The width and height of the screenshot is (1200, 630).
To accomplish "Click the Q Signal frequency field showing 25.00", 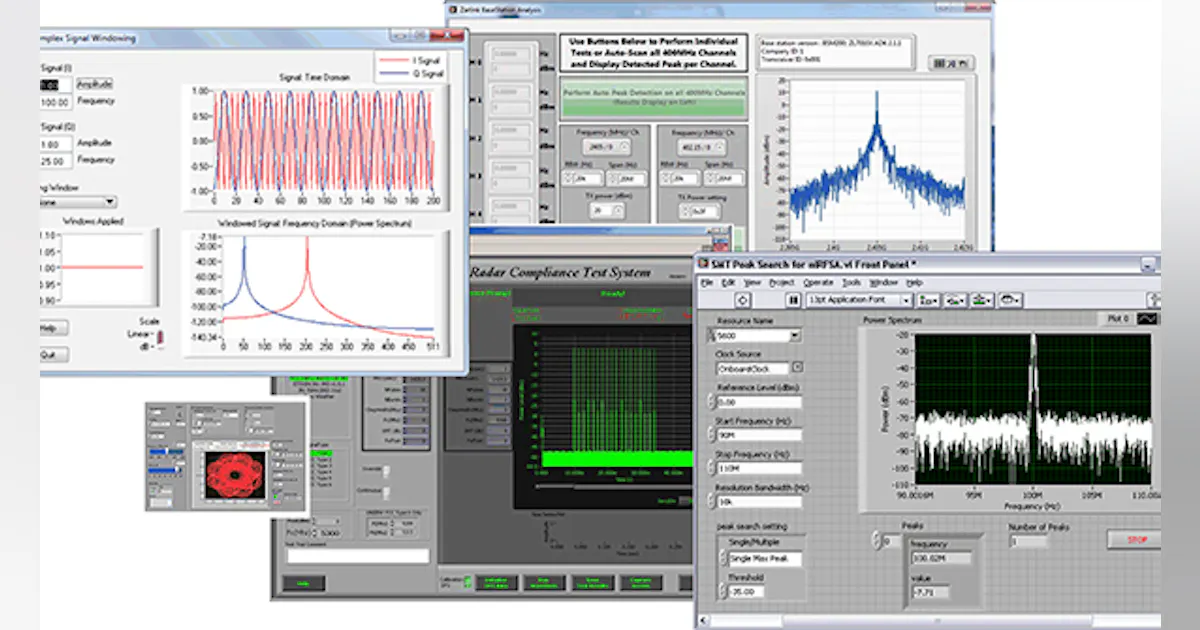I will [x=55, y=160].
